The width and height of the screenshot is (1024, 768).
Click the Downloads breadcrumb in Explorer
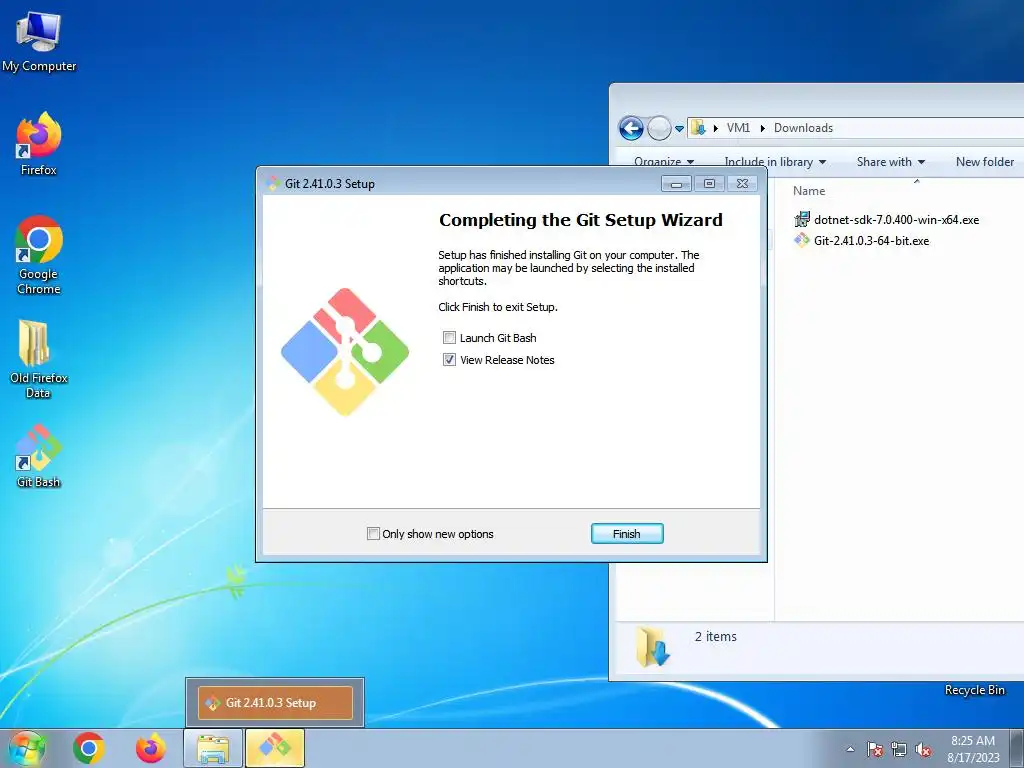pyautogui.click(x=803, y=128)
